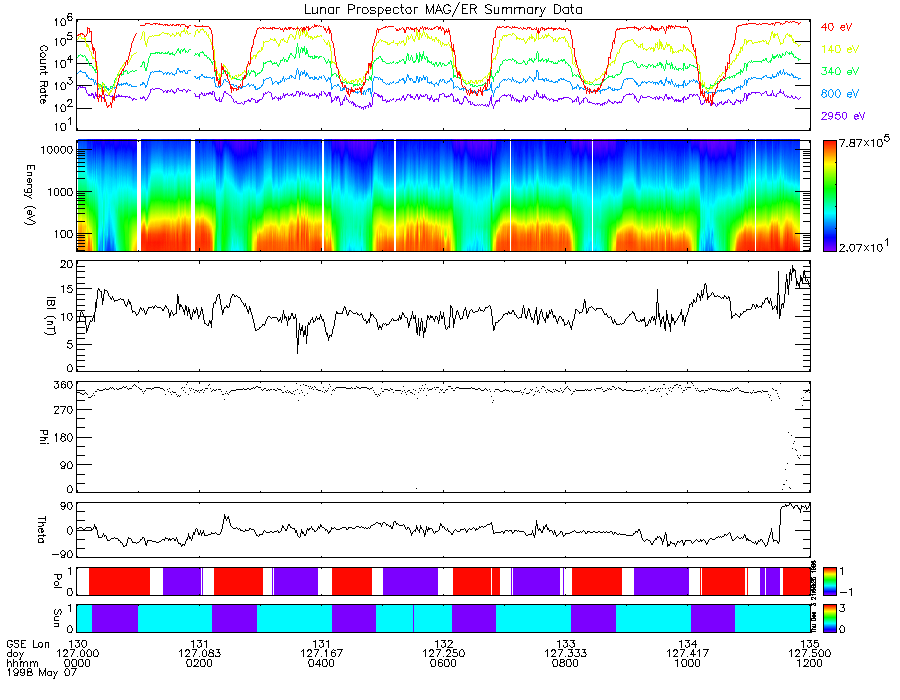Viewport: 900px width, 700px height.
Task: Click the '1200' time tick label
Action: (x=809, y=663)
